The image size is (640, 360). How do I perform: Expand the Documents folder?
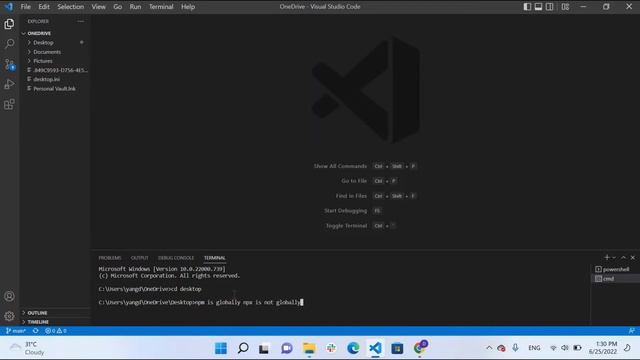pos(55,52)
